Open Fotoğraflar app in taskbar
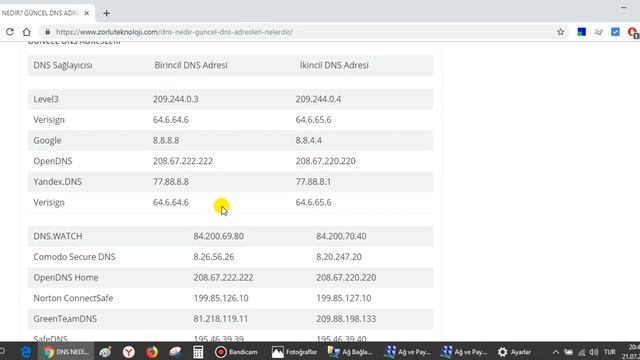 pos(294,351)
